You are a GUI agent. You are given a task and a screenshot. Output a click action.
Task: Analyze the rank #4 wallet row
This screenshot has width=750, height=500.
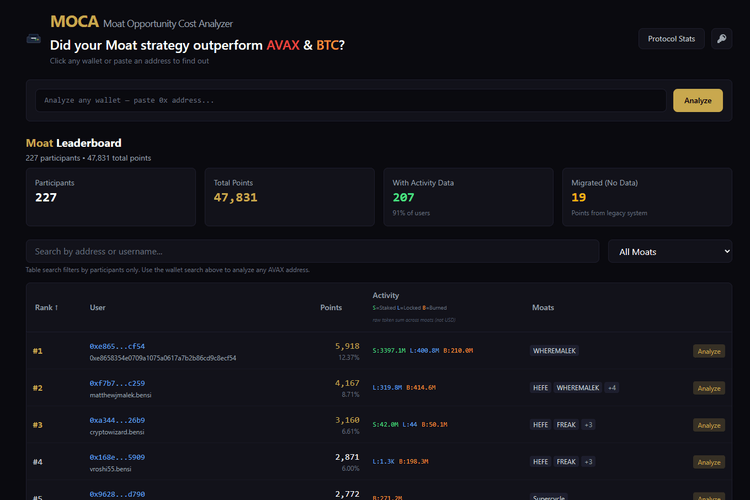point(709,462)
